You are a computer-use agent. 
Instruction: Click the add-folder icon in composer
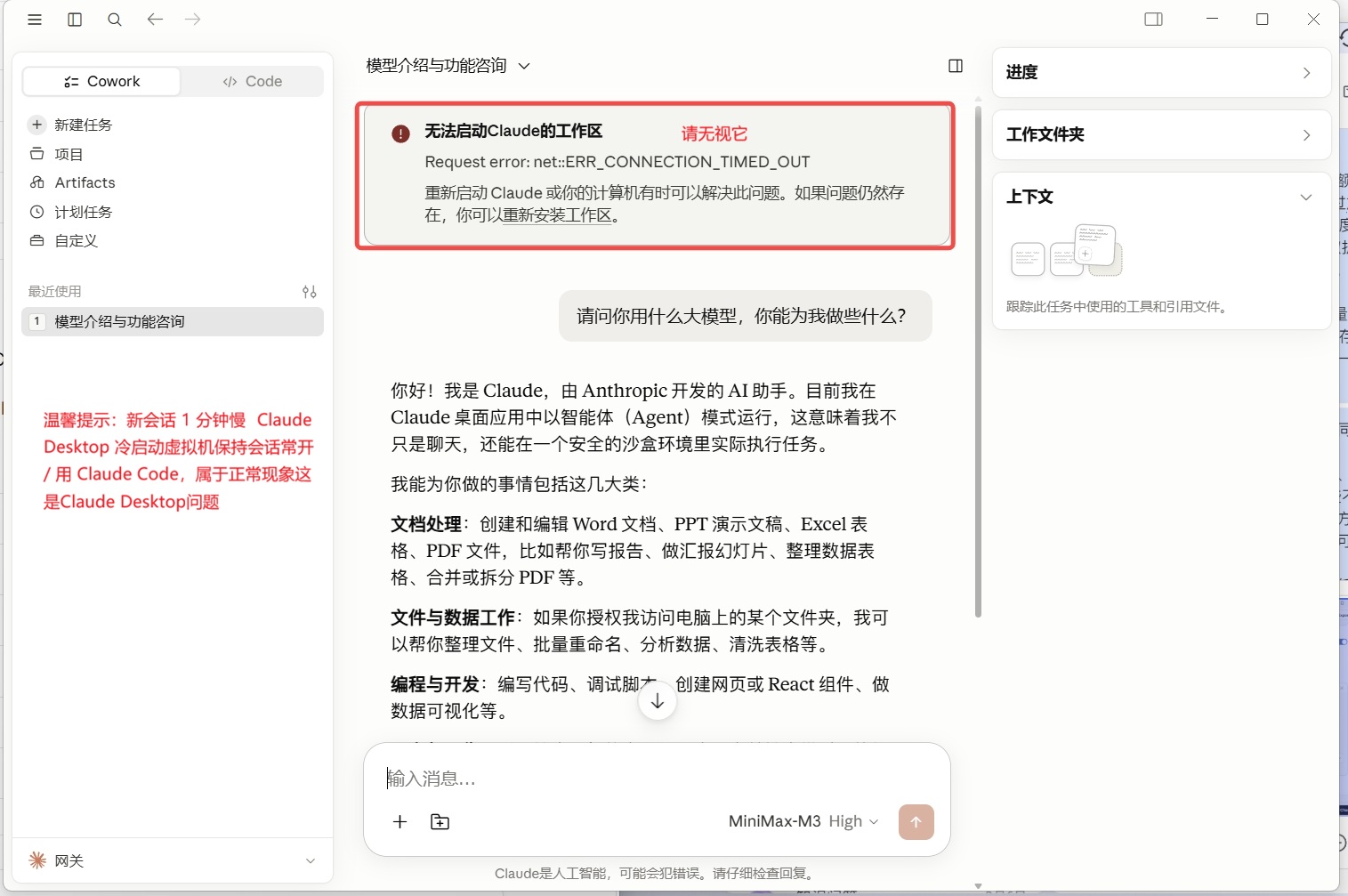tap(440, 821)
